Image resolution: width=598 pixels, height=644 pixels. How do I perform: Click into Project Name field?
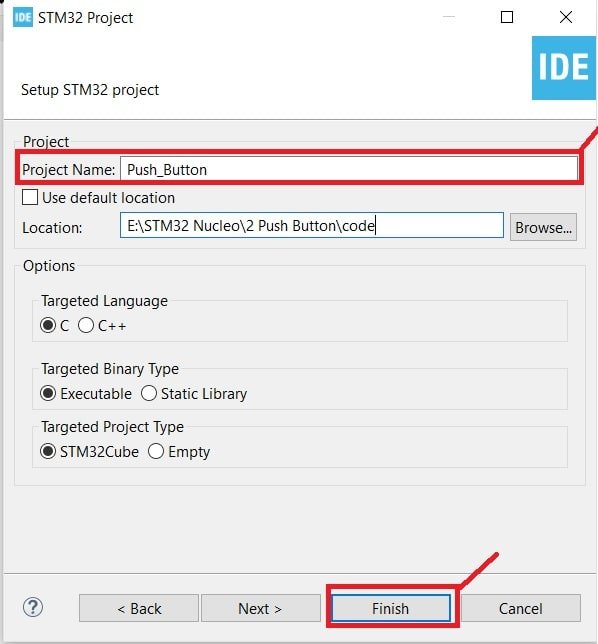point(349,169)
